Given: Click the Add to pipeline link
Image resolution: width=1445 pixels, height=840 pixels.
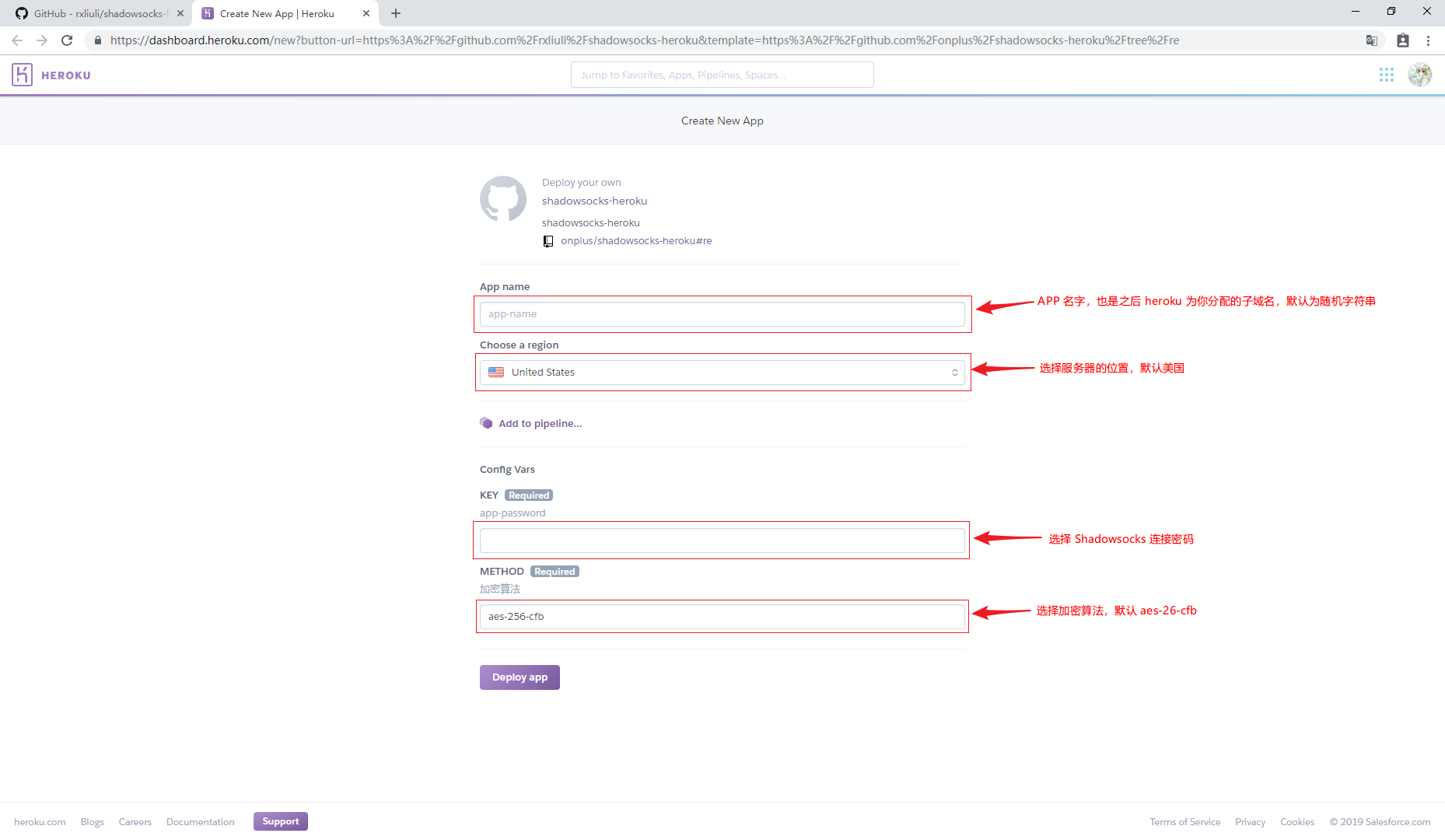Looking at the screenshot, I should coord(541,424).
